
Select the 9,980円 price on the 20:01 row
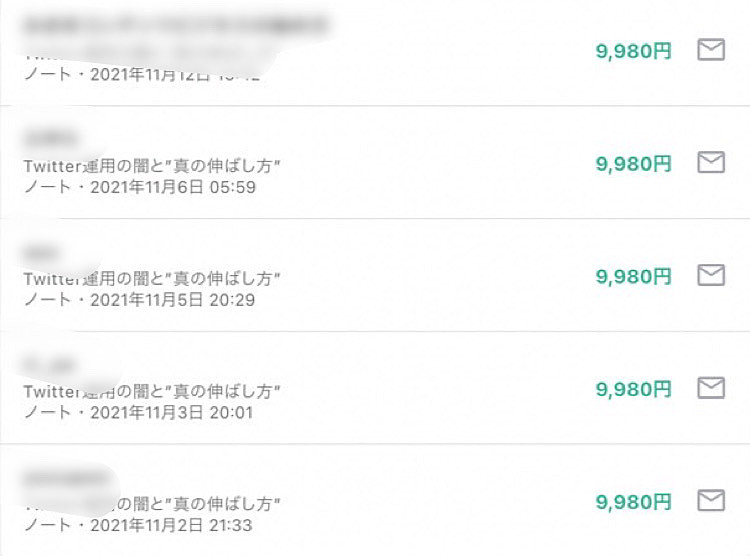[633, 389]
